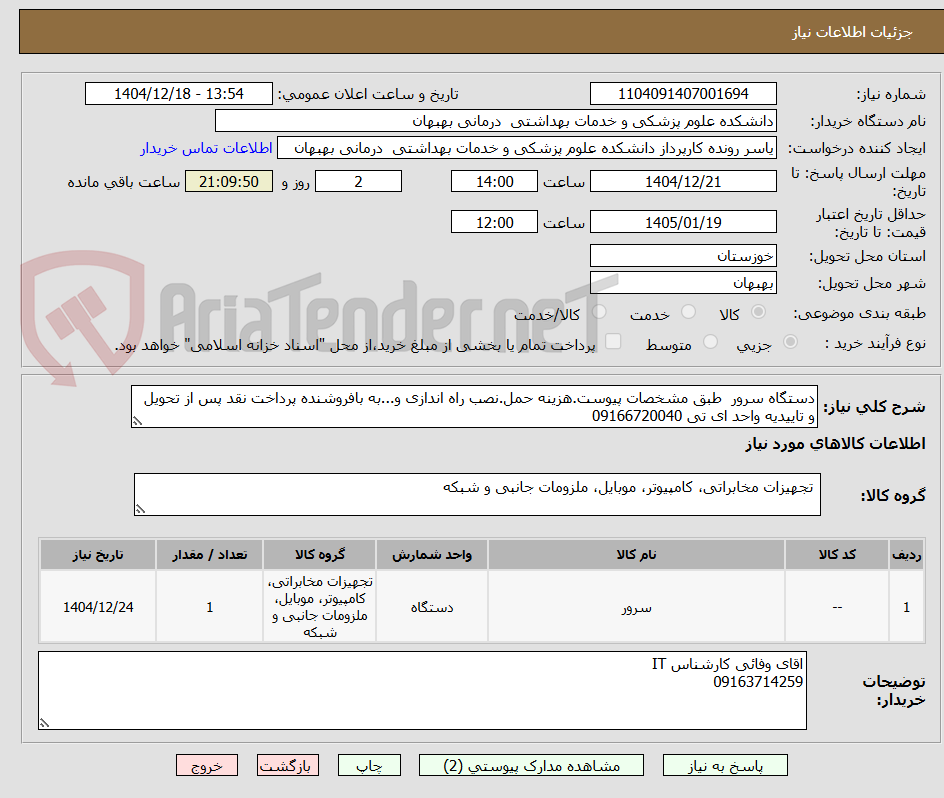Select the 'خدمت' radio button
The image size is (944, 798).
point(688,312)
